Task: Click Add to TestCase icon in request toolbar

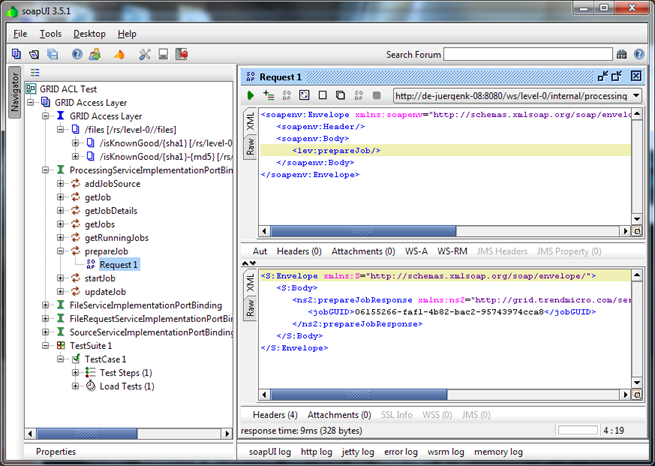Action: [x=268, y=96]
